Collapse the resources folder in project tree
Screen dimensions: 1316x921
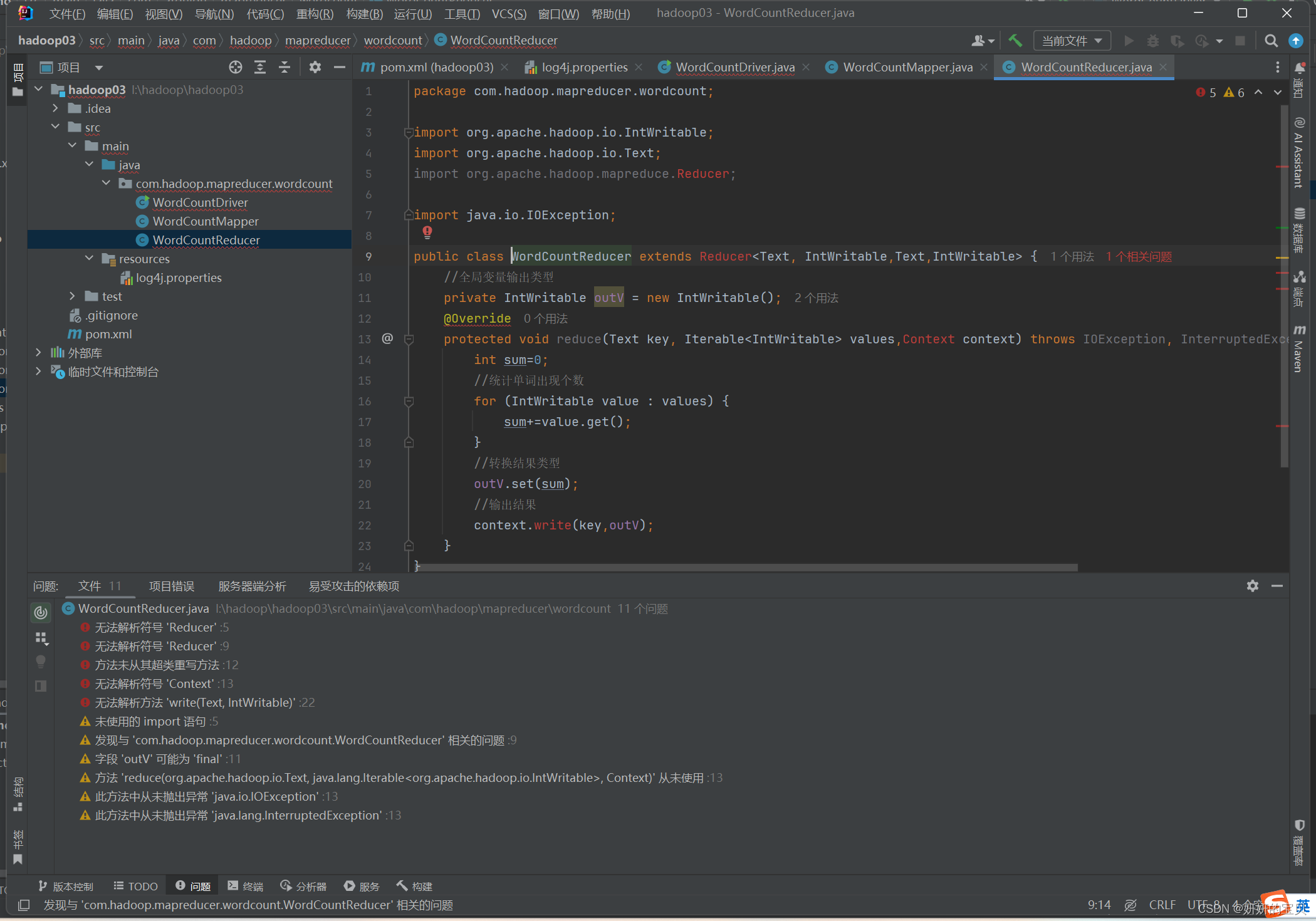(89, 259)
